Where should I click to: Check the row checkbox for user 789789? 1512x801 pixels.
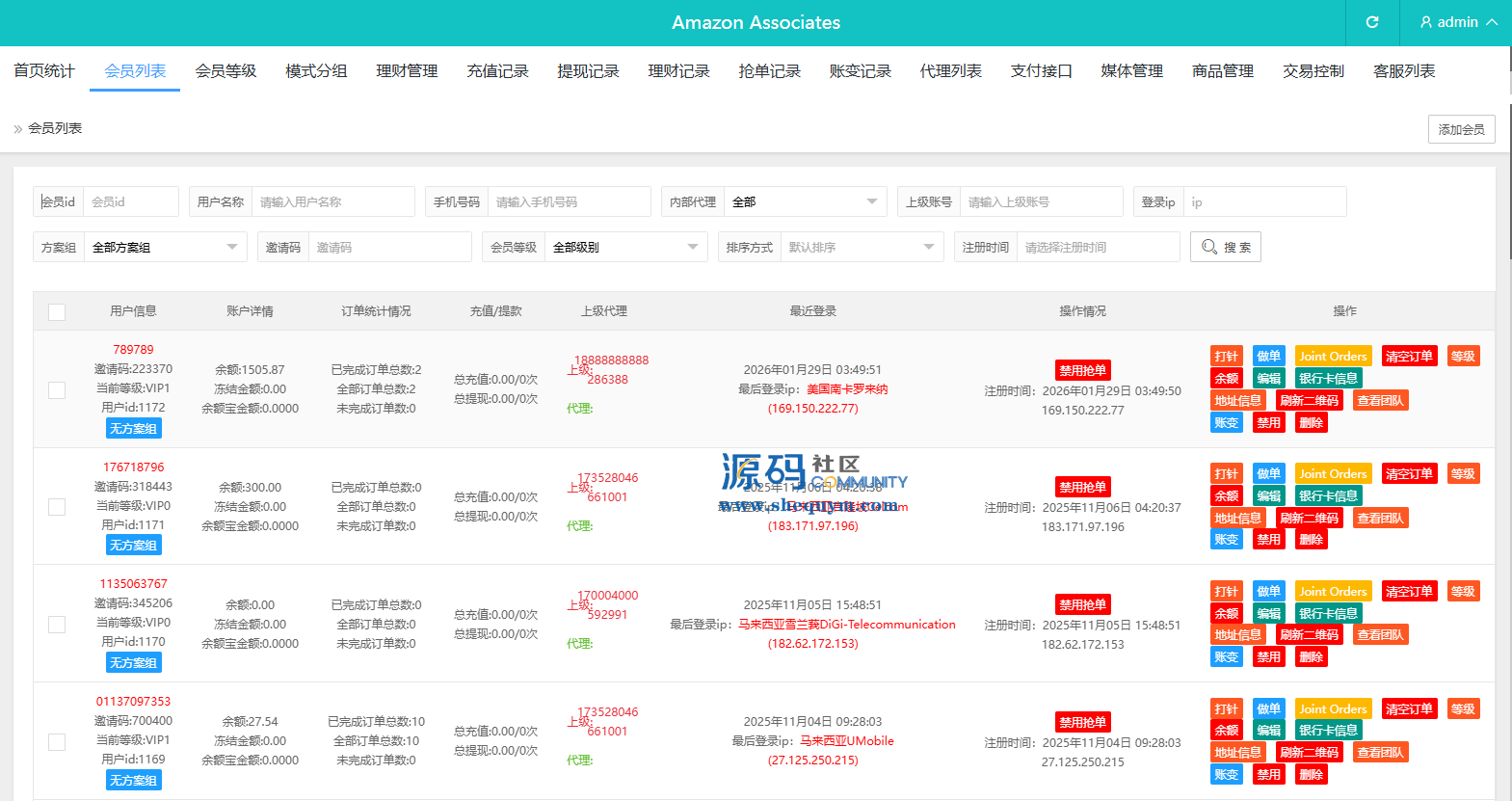57,389
